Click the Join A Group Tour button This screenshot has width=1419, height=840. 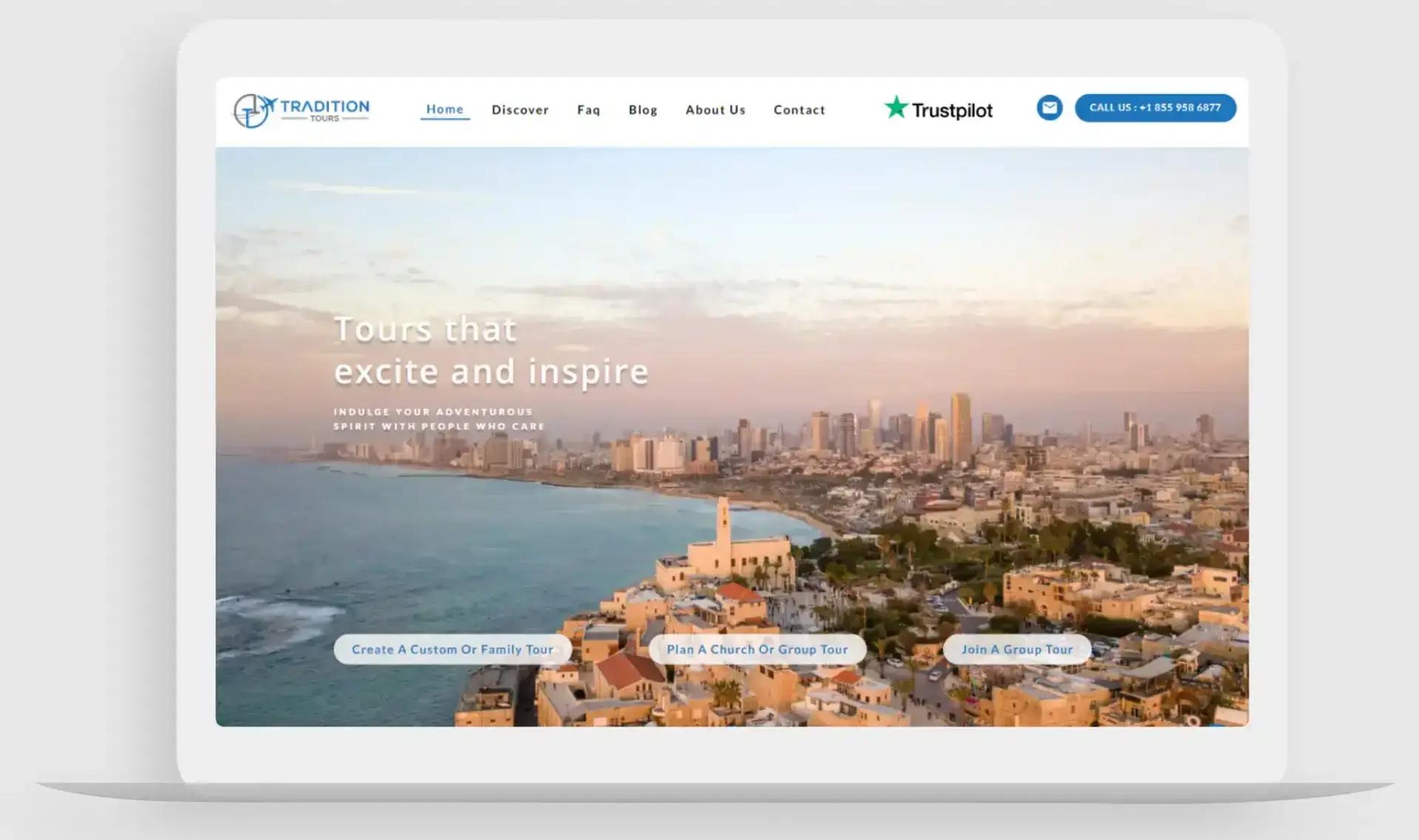pyautogui.click(x=1017, y=649)
